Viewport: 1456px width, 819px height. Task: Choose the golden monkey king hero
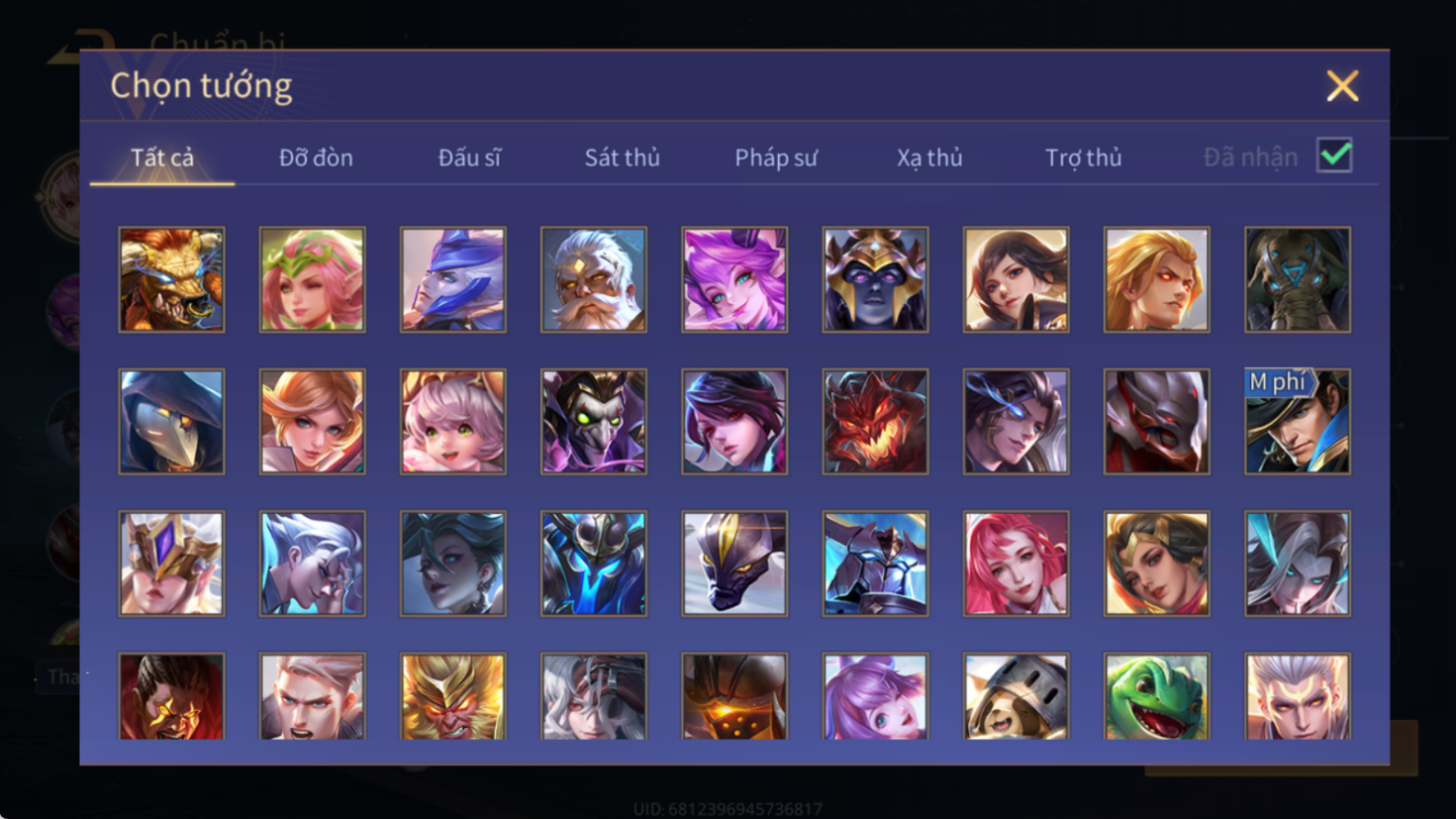click(x=453, y=696)
